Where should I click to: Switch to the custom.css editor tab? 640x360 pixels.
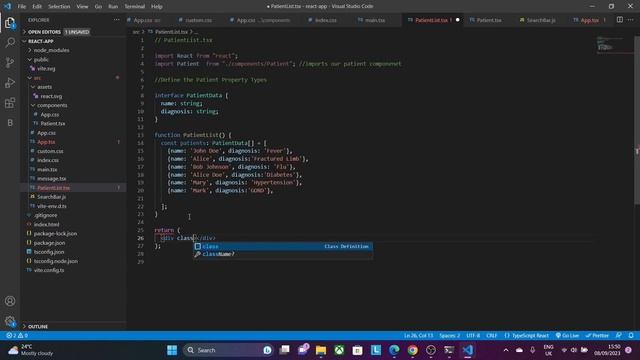(x=198, y=20)
